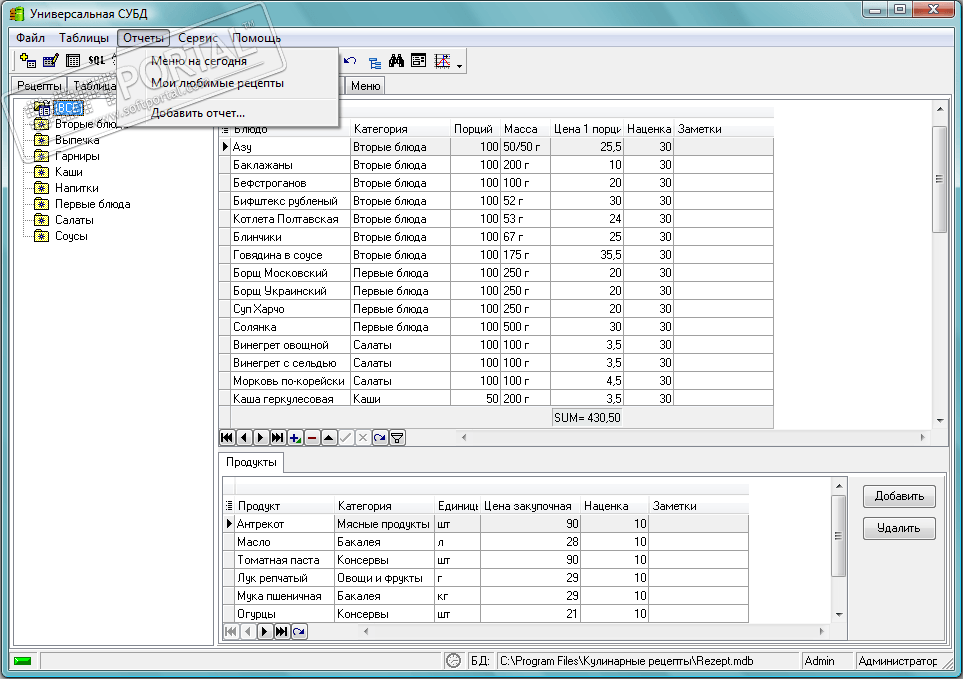
Task: Select the [ВСЕ] root tree node
Action: (x=68, y=108)
